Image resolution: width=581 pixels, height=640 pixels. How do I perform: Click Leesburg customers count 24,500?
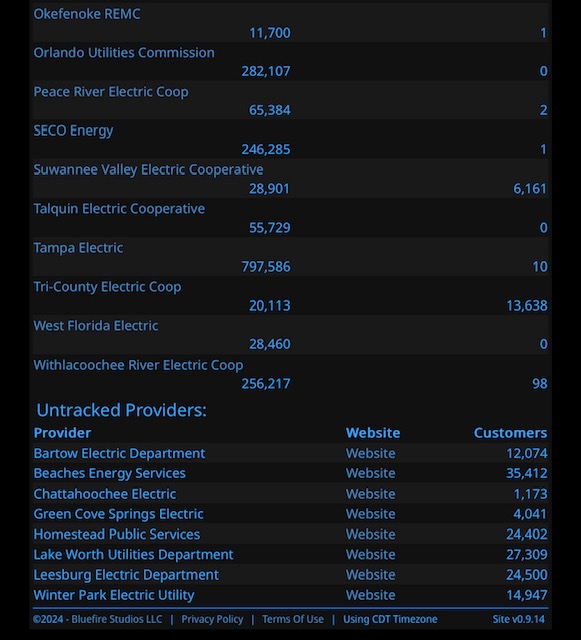coord(527,575)
